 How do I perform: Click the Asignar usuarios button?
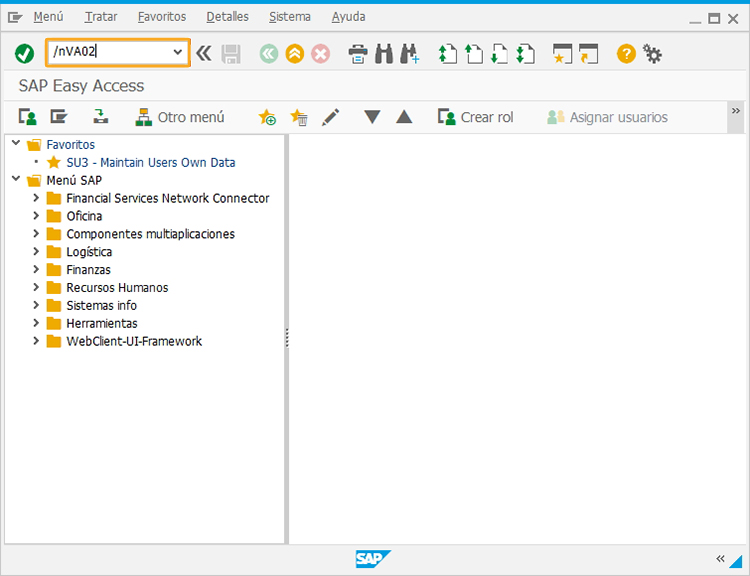pyautogui.click(x=607, y=117)
